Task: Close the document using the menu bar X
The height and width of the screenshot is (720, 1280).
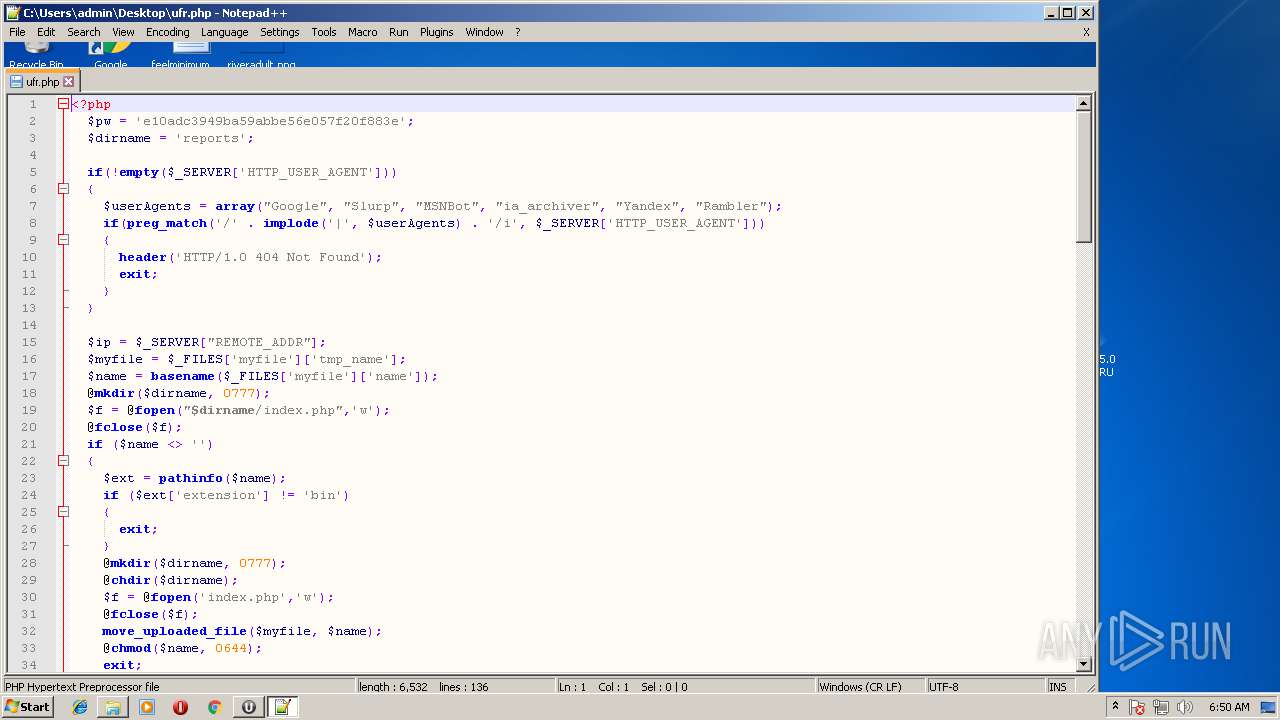Action: click(1086, 32)
